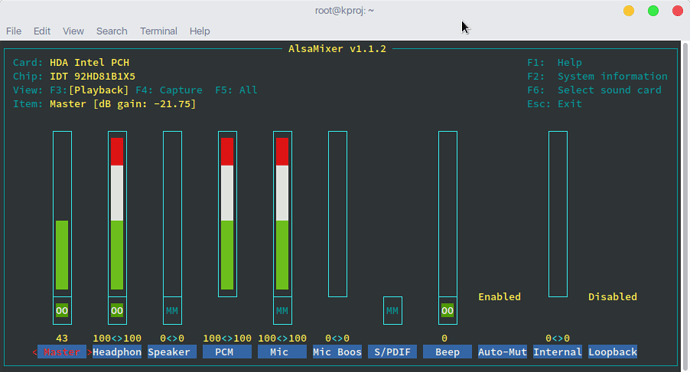Unmute the Mic channel MM indicator
Screen dimensions: 690x372
coord(282,311)
